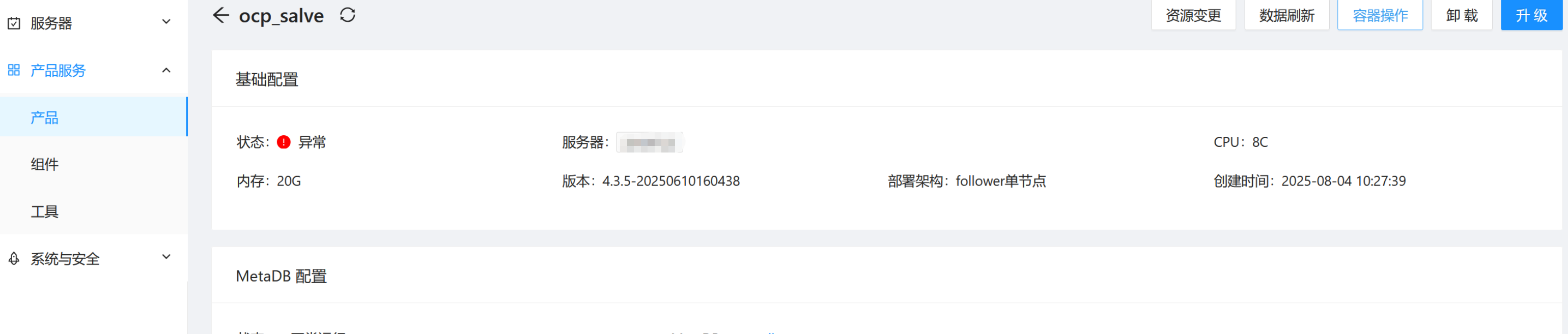Click the 数据刷新 button
1568x334 pixels.
pos(1286,15)
